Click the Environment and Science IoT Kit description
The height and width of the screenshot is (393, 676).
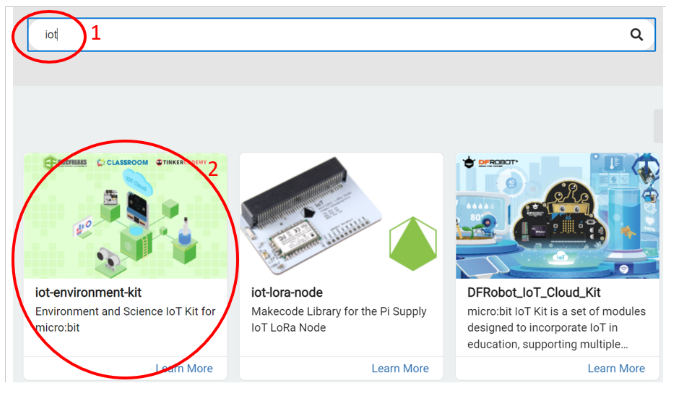[x=125, y=319]
